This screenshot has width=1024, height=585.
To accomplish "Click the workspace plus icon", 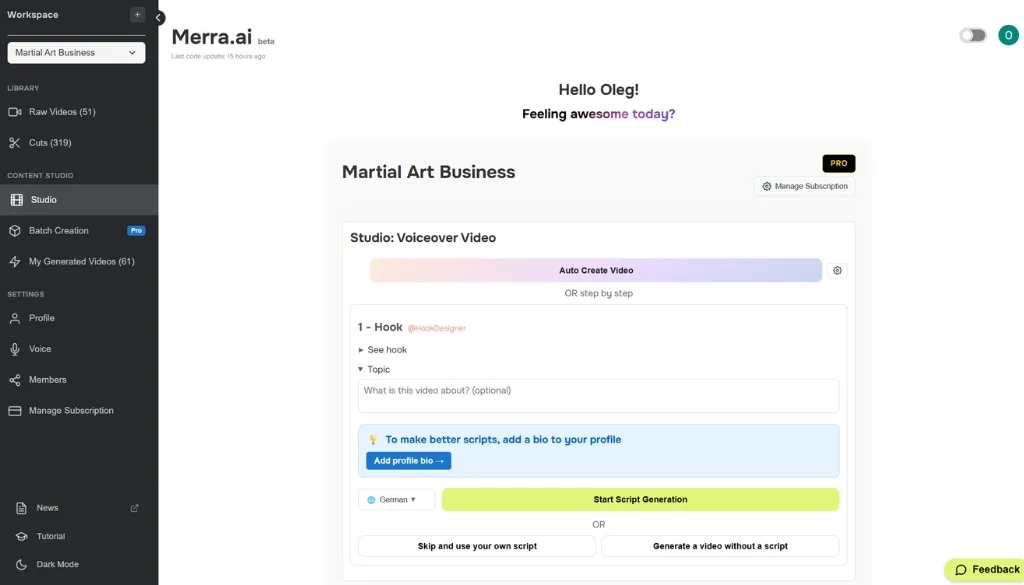I will pyautogui.click(x=136, y=15).
